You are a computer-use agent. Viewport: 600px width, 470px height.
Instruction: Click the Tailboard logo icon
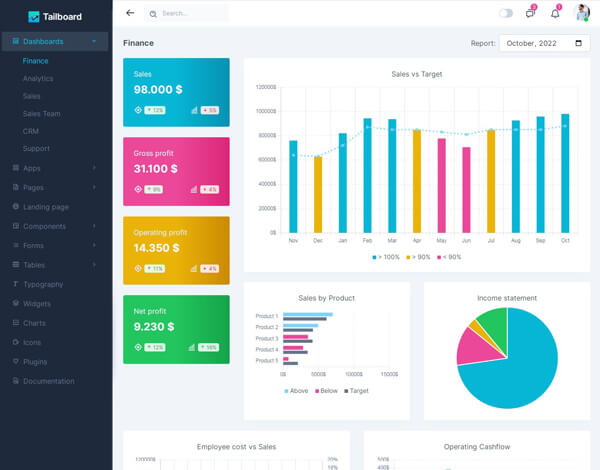click(34, 16)
